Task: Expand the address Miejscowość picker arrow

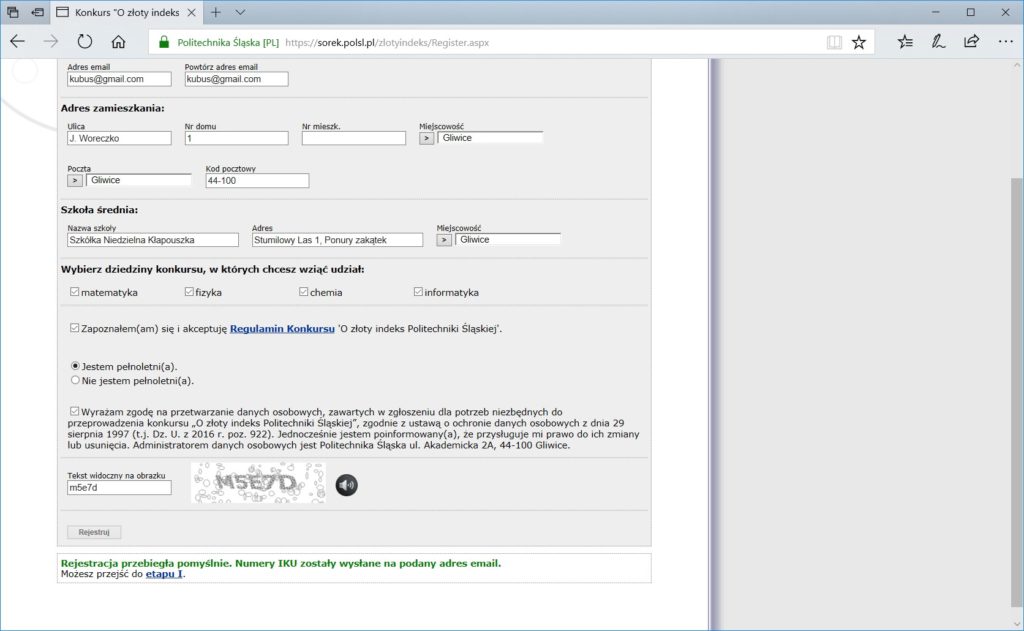Action: pos(427,138)
